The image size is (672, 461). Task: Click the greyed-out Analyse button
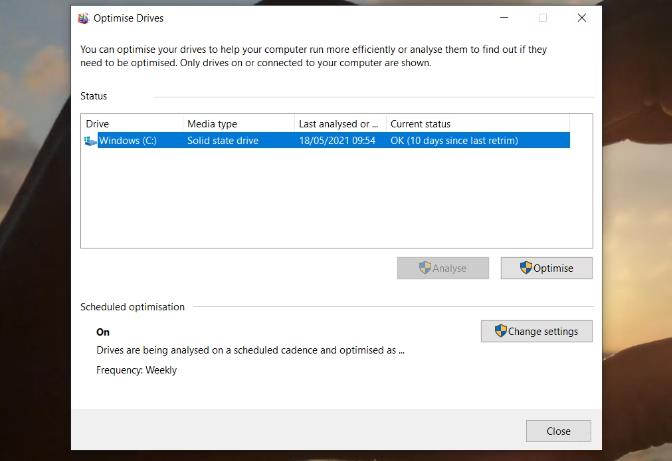[x=443, y=268]
